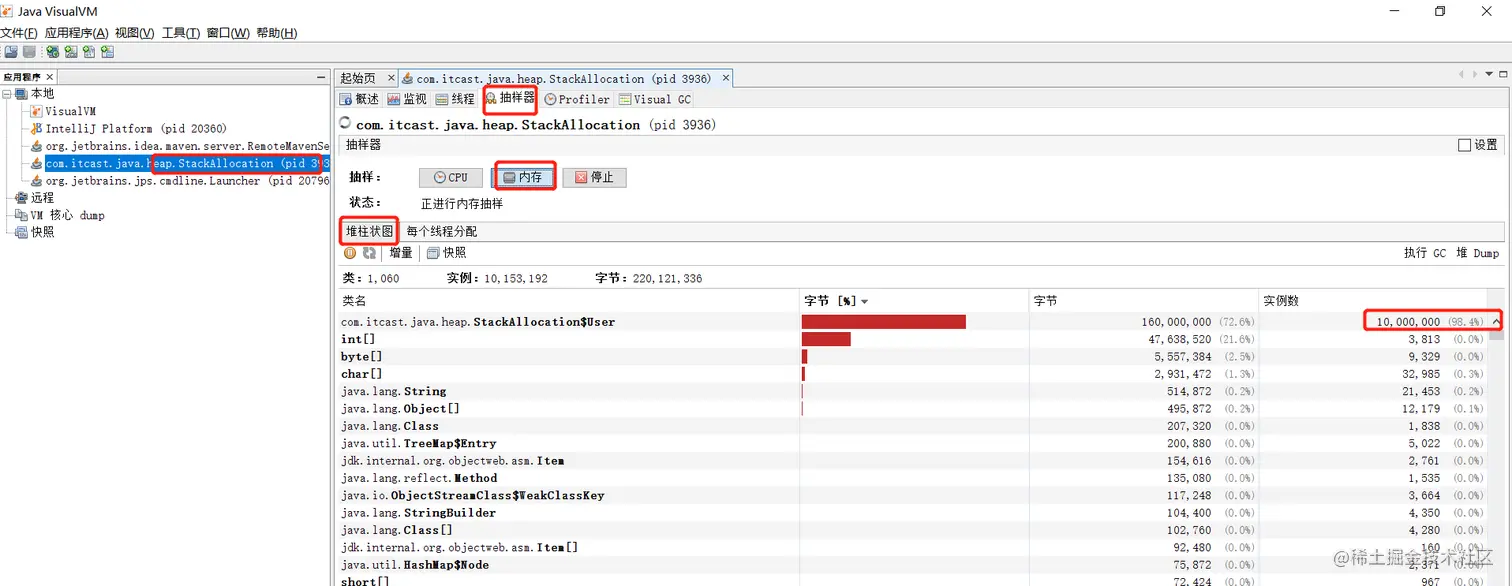
Task: Close the 应用程序 panel tab
Action: 50,77
